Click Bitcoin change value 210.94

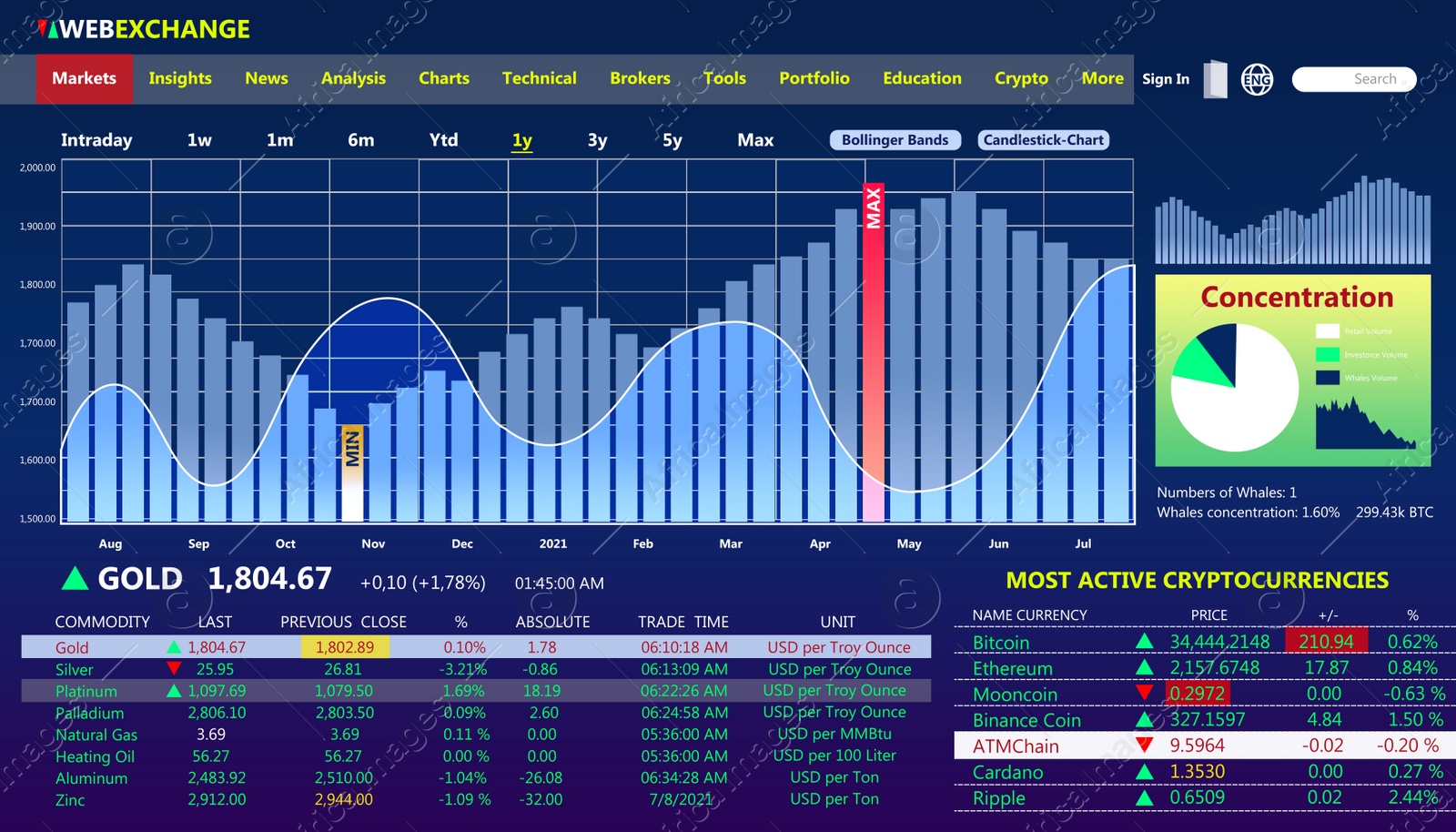click(1326, 642)
